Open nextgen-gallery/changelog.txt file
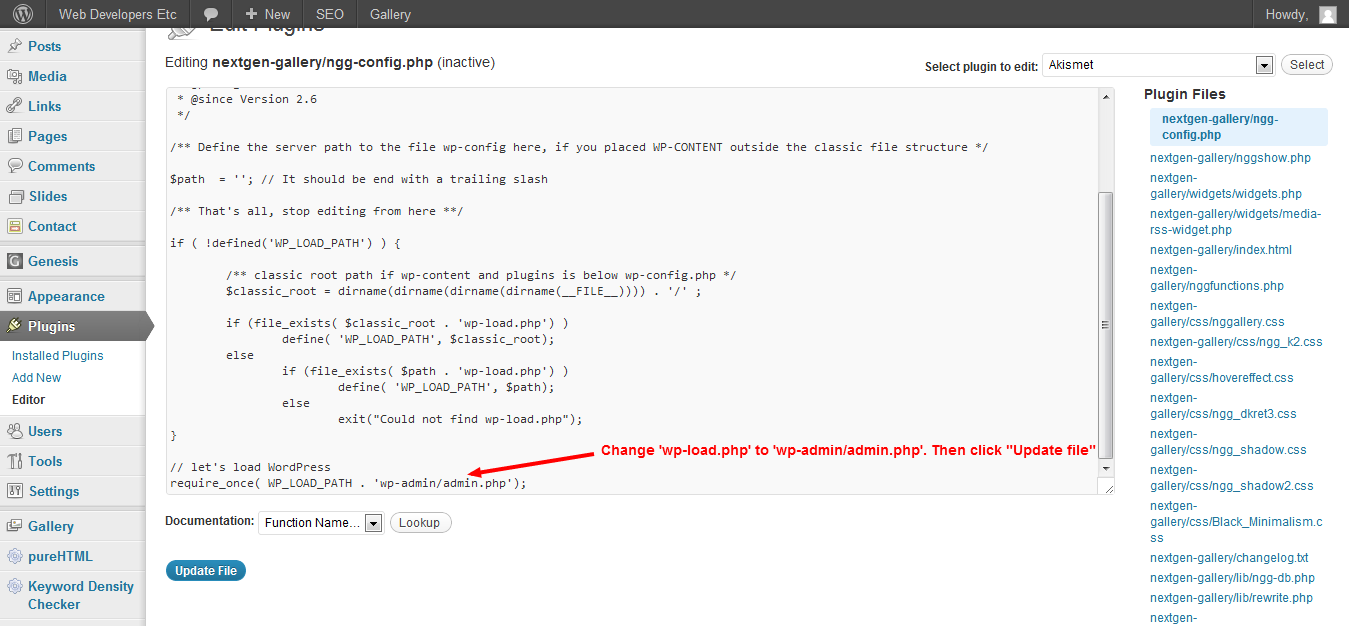This screenshot has height=626, width=1349. coord(1229,558)
